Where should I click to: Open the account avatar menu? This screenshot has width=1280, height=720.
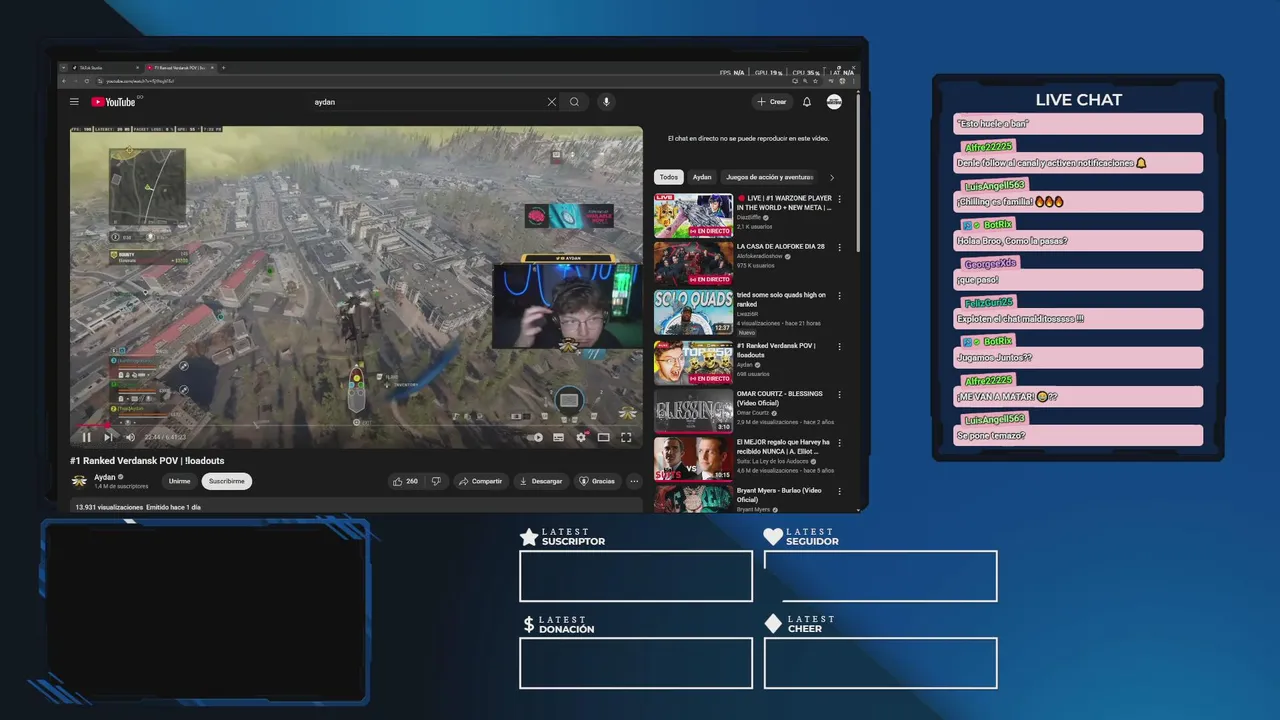pyautogui.click(x=834, y=102)
